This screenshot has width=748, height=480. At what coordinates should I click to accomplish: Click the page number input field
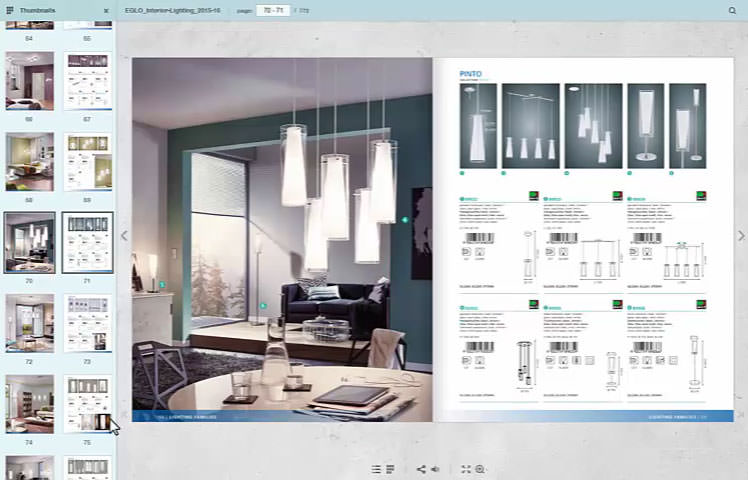coord(271,10)
